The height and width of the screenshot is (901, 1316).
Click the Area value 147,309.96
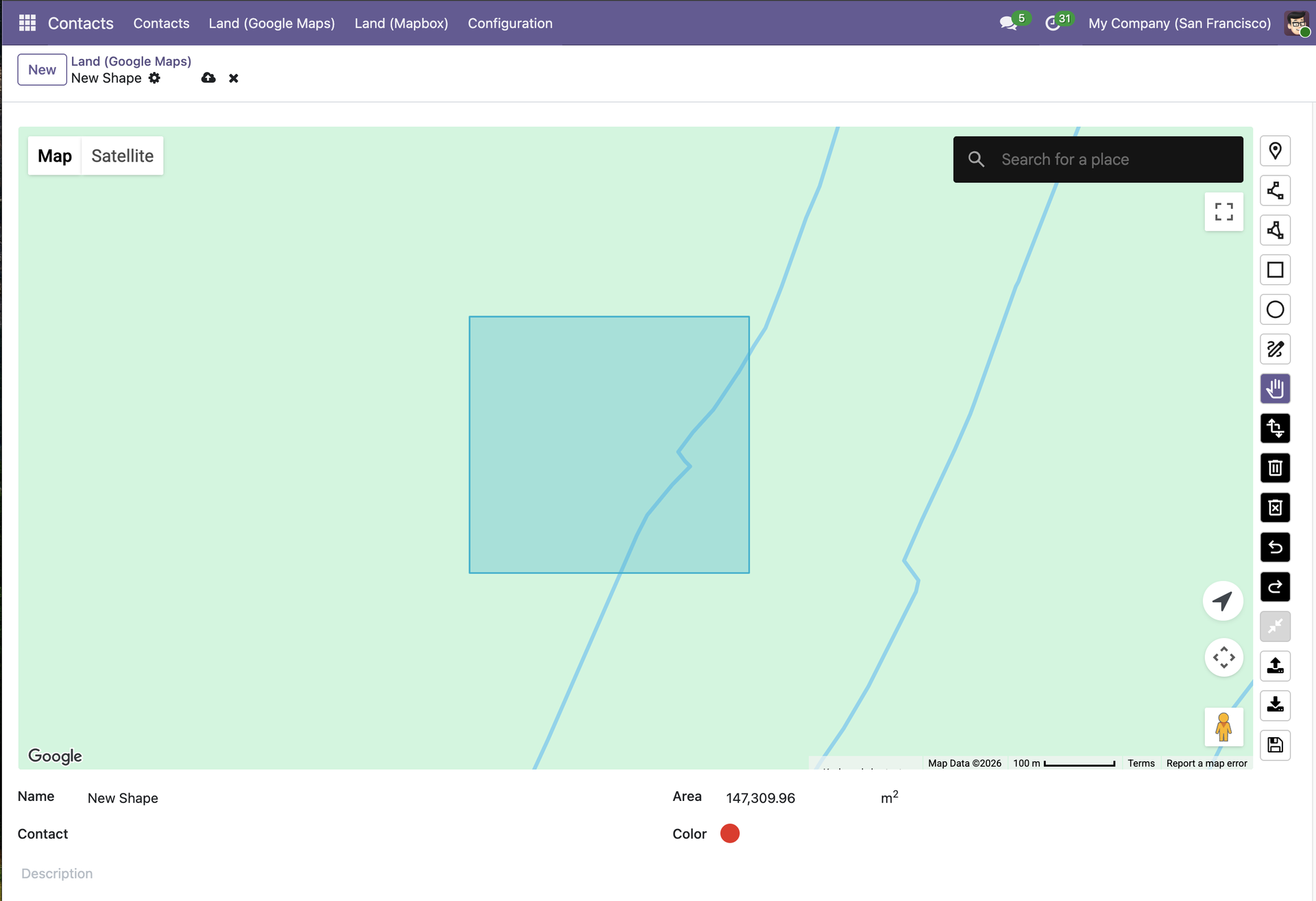(760, 798)
